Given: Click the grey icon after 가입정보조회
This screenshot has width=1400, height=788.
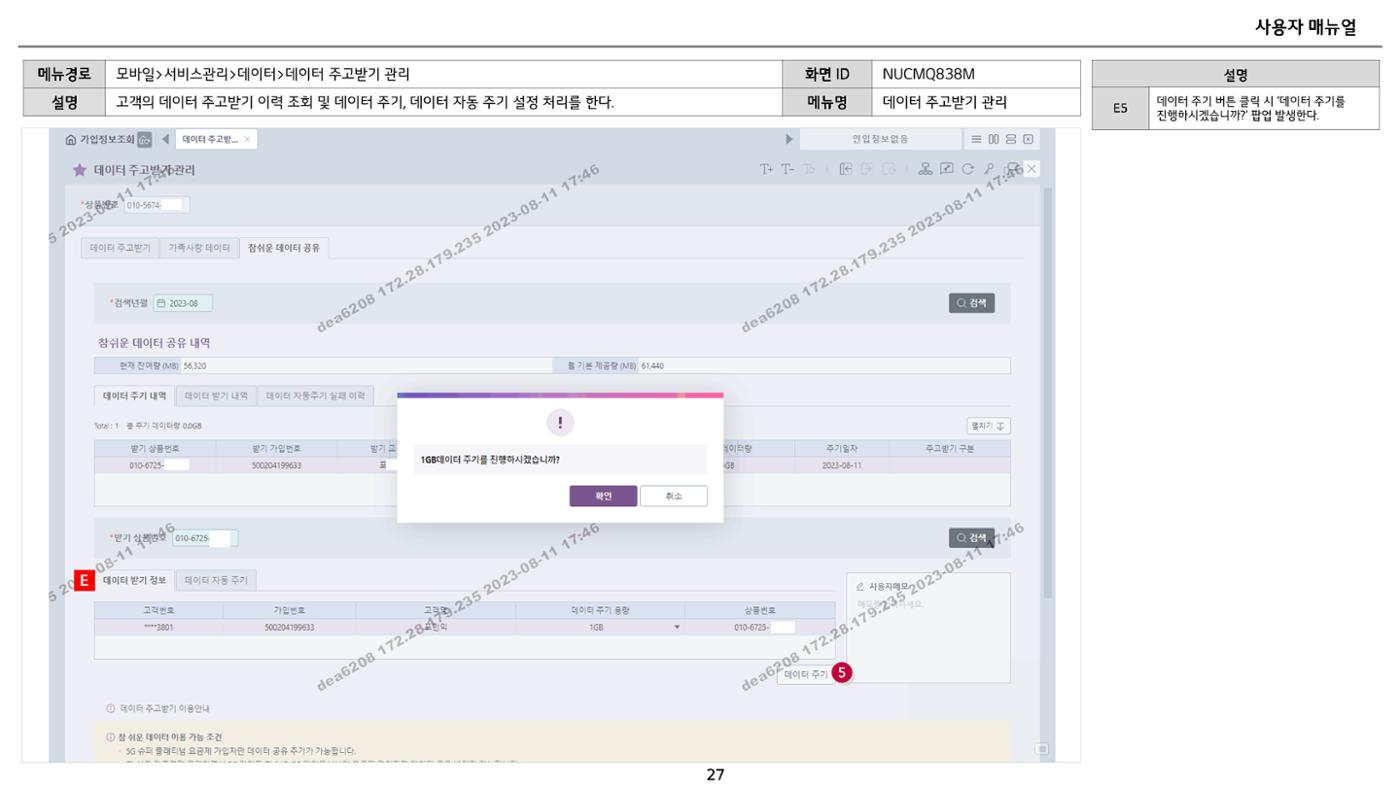Looking at the screenshot, I should [x=144, y=139].
